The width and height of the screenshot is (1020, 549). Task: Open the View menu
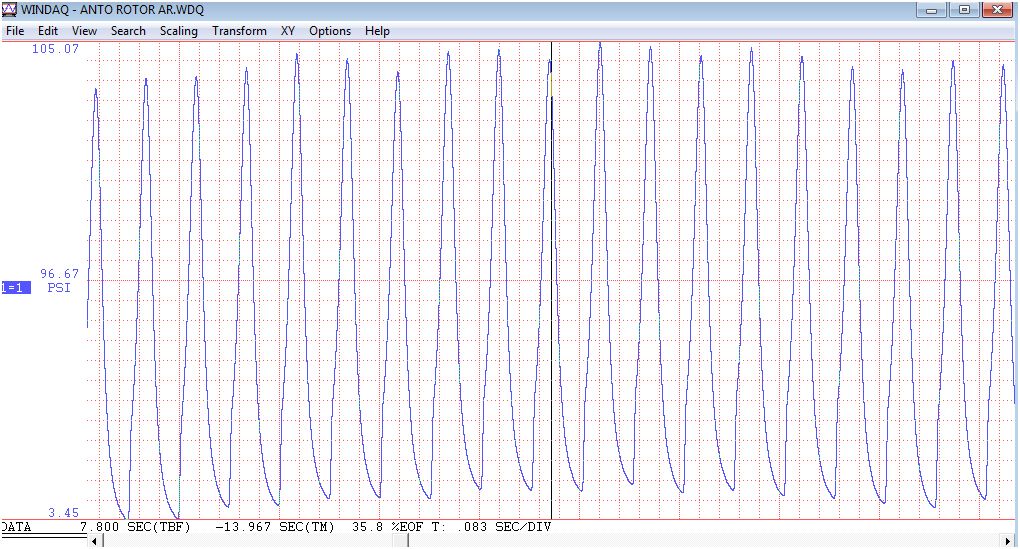pos(85,31)
